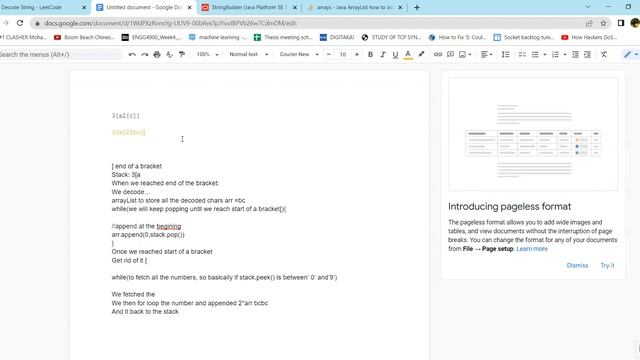Click the line arr.append(0,stack.pop())
640x360 pixels.
click(148, 235)
